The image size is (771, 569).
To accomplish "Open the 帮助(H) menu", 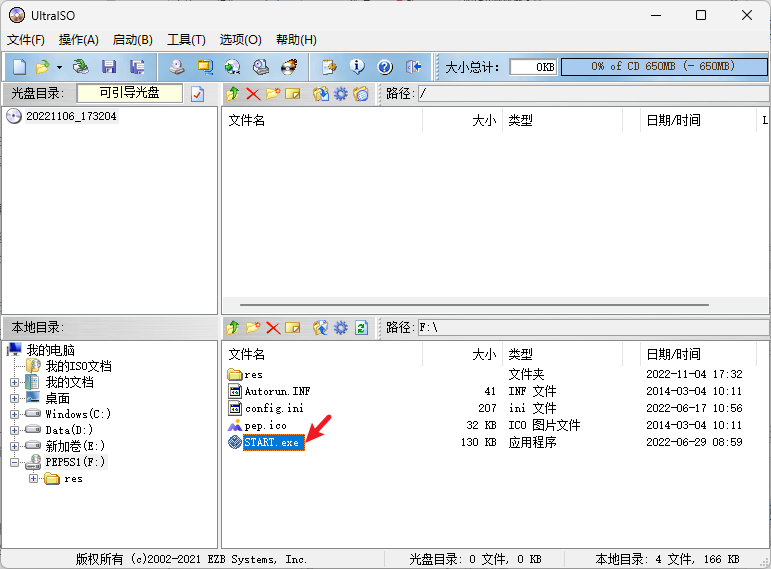I will point(296,40).
